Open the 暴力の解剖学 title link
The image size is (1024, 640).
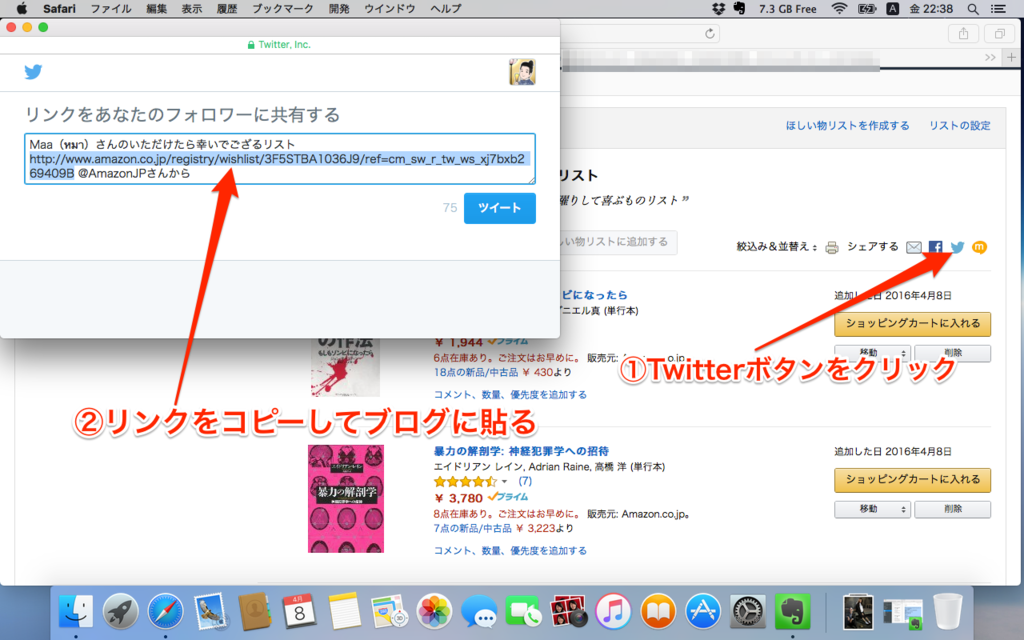coord(521,451)
